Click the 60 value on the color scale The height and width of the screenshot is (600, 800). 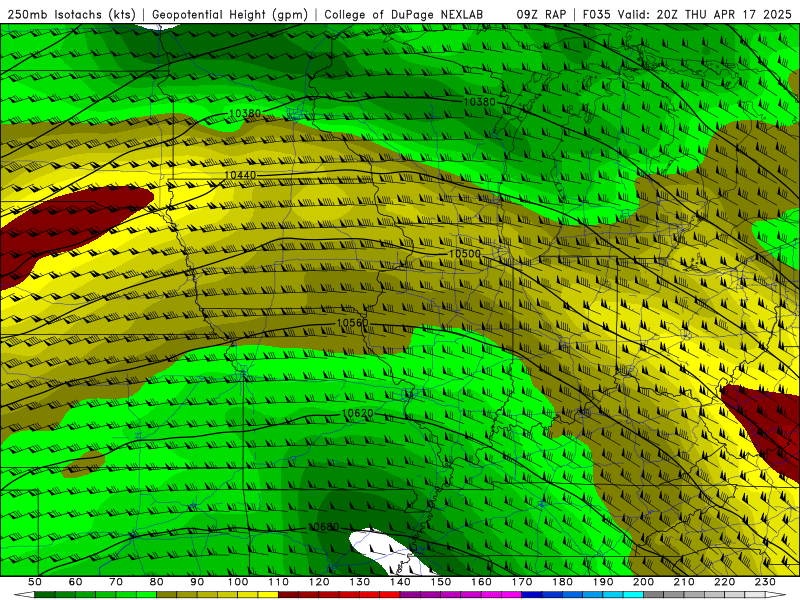[75, 582]
